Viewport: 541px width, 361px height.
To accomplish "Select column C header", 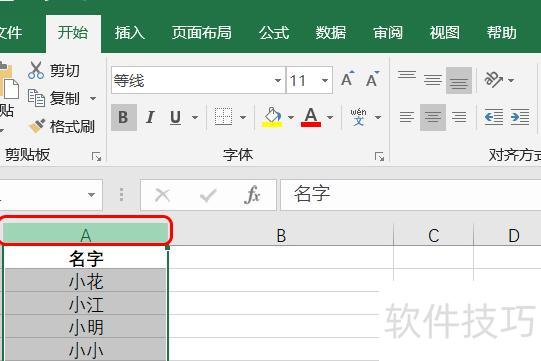I will click(x=434, y=235).
